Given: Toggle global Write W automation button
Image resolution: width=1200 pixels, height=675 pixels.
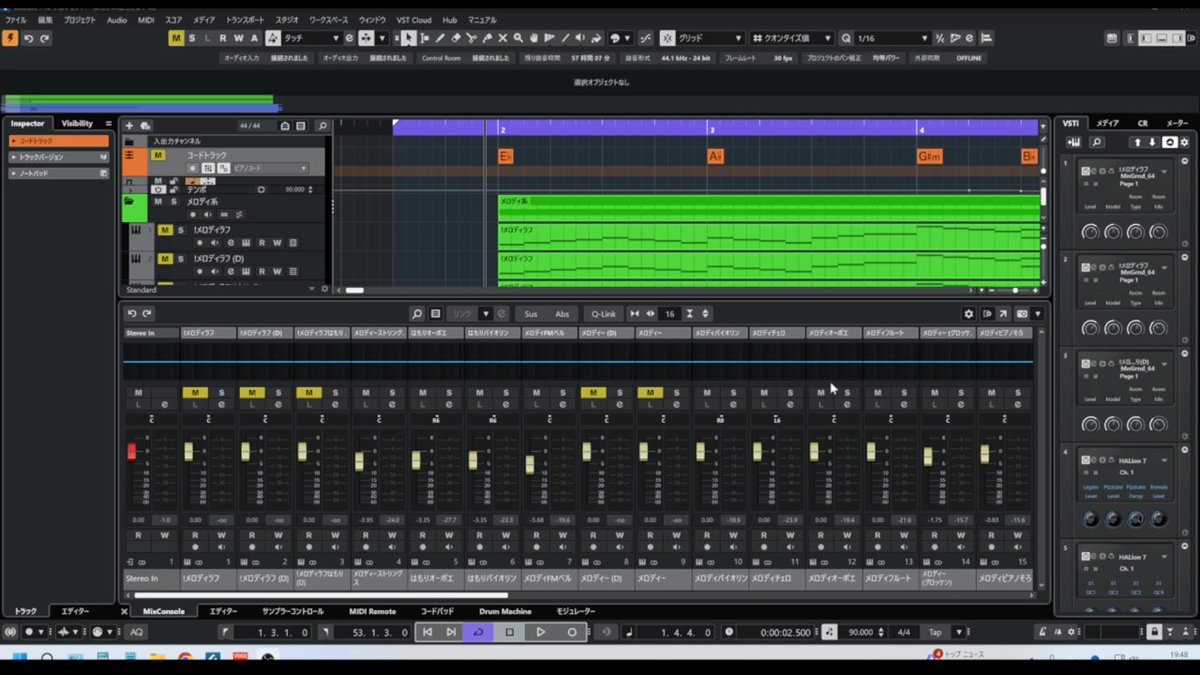Looking at the screenshot, I should coord(239,38).
